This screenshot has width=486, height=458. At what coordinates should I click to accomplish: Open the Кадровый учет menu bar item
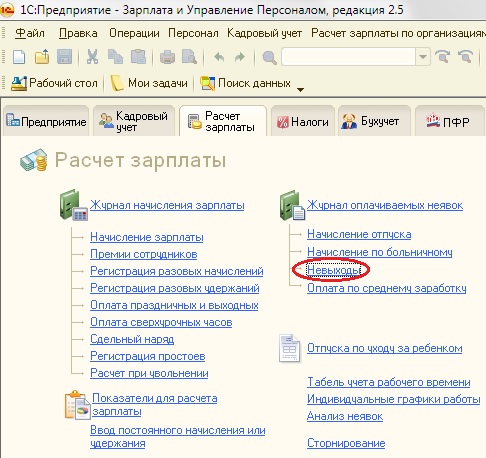(x=264, y=33)
